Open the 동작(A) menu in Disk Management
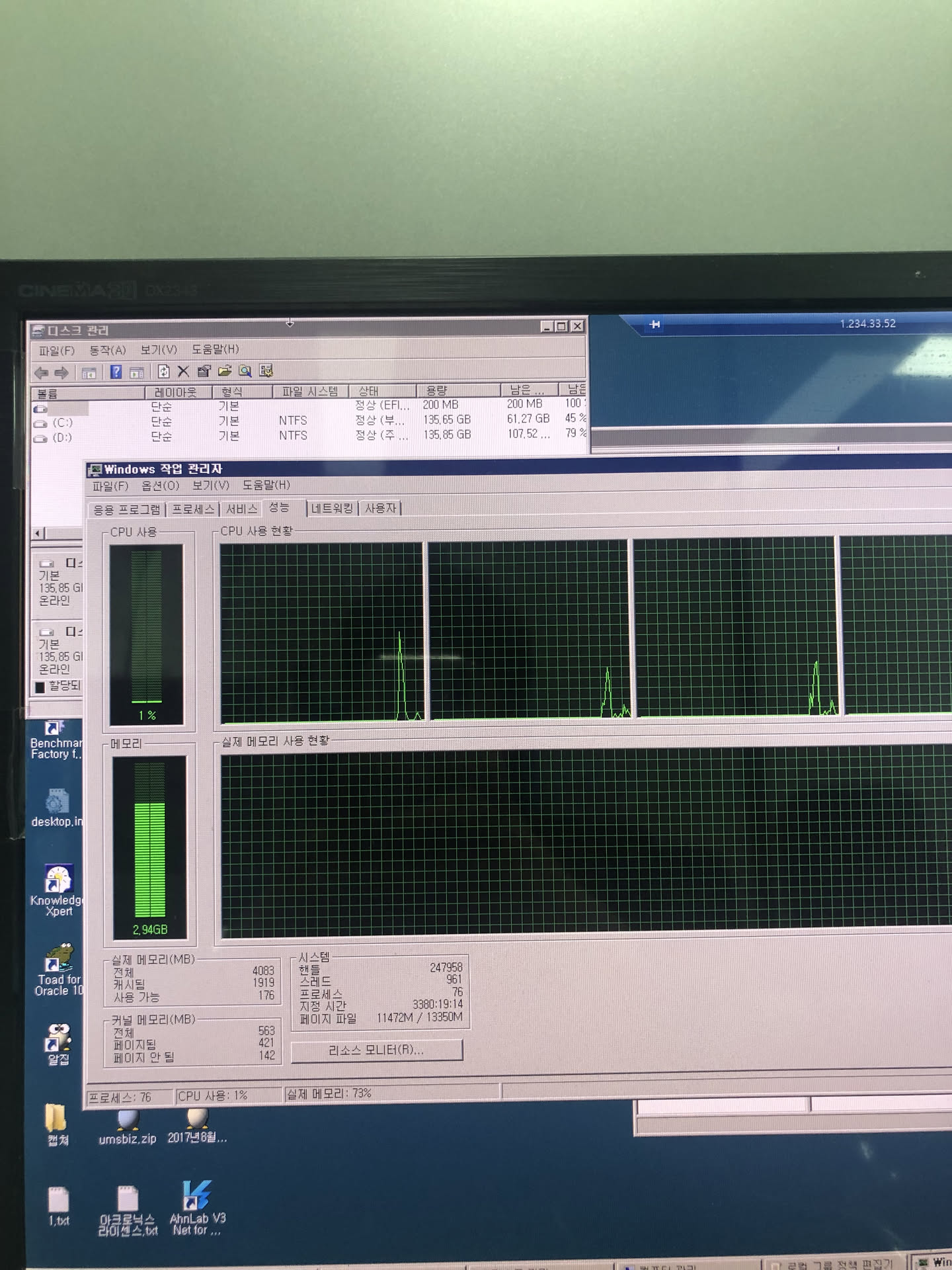The height and width of the screenshot is (1270, 952). [107, 350]
